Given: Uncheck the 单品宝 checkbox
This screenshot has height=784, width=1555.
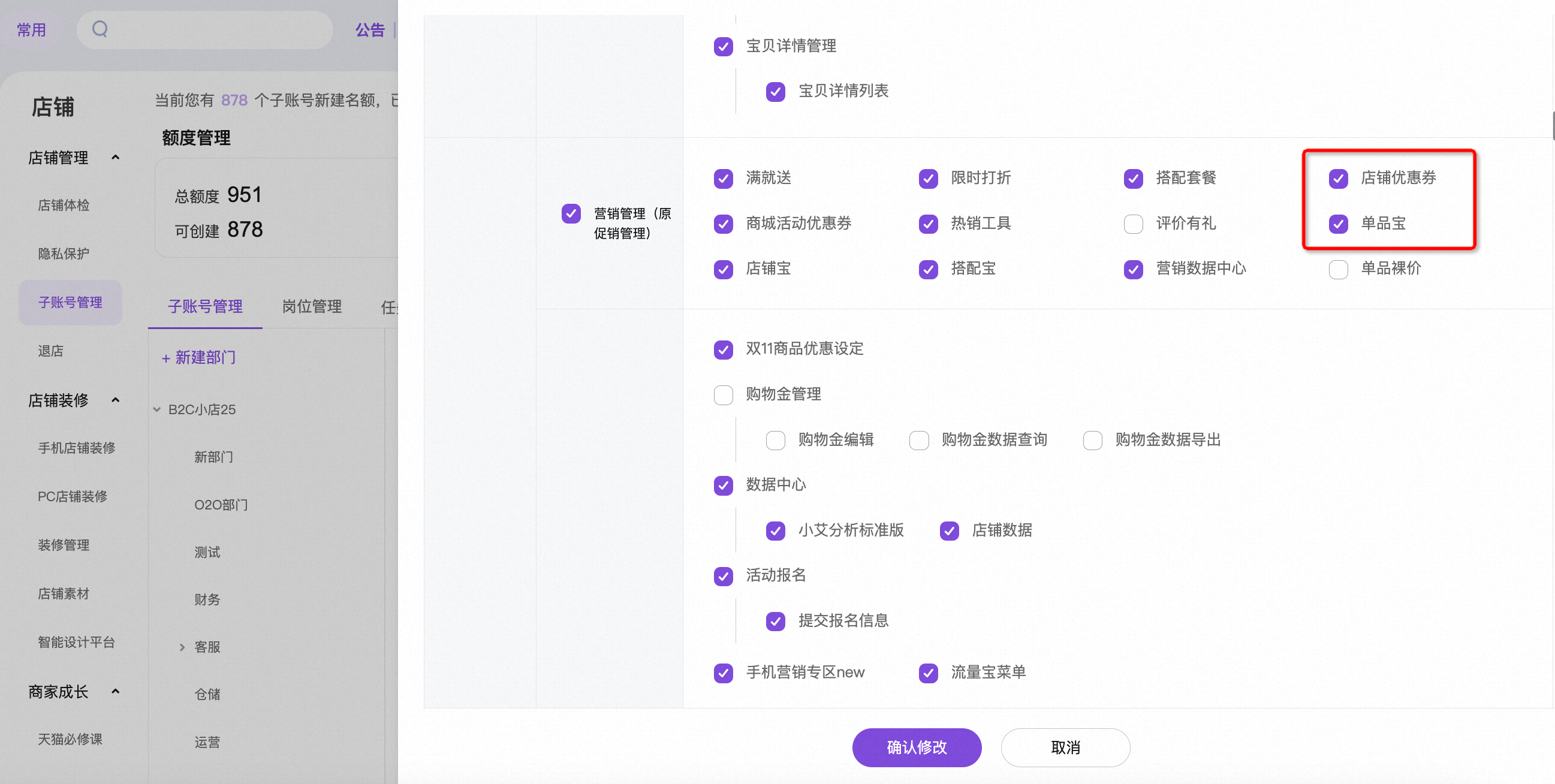Looking at the screenshot, I should (x=1338, y=224).
